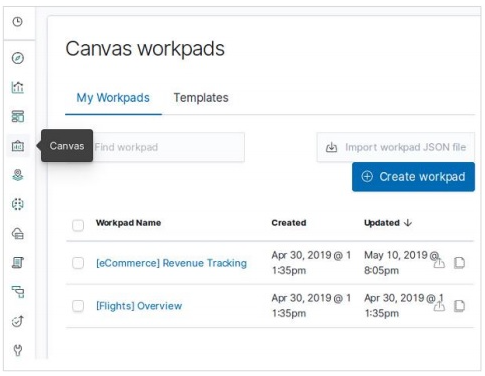Open the [eCommerce] Revenue Tracking link
This screenshot has width=485, height=376.
coord(171,263)
